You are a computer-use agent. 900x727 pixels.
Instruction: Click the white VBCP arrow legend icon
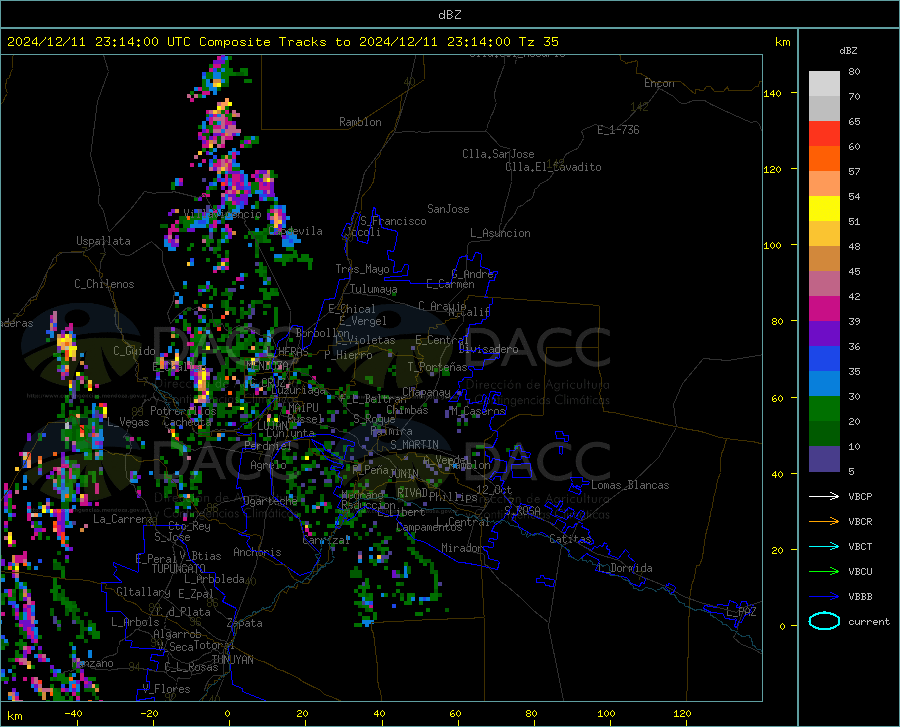pos(824,496)
